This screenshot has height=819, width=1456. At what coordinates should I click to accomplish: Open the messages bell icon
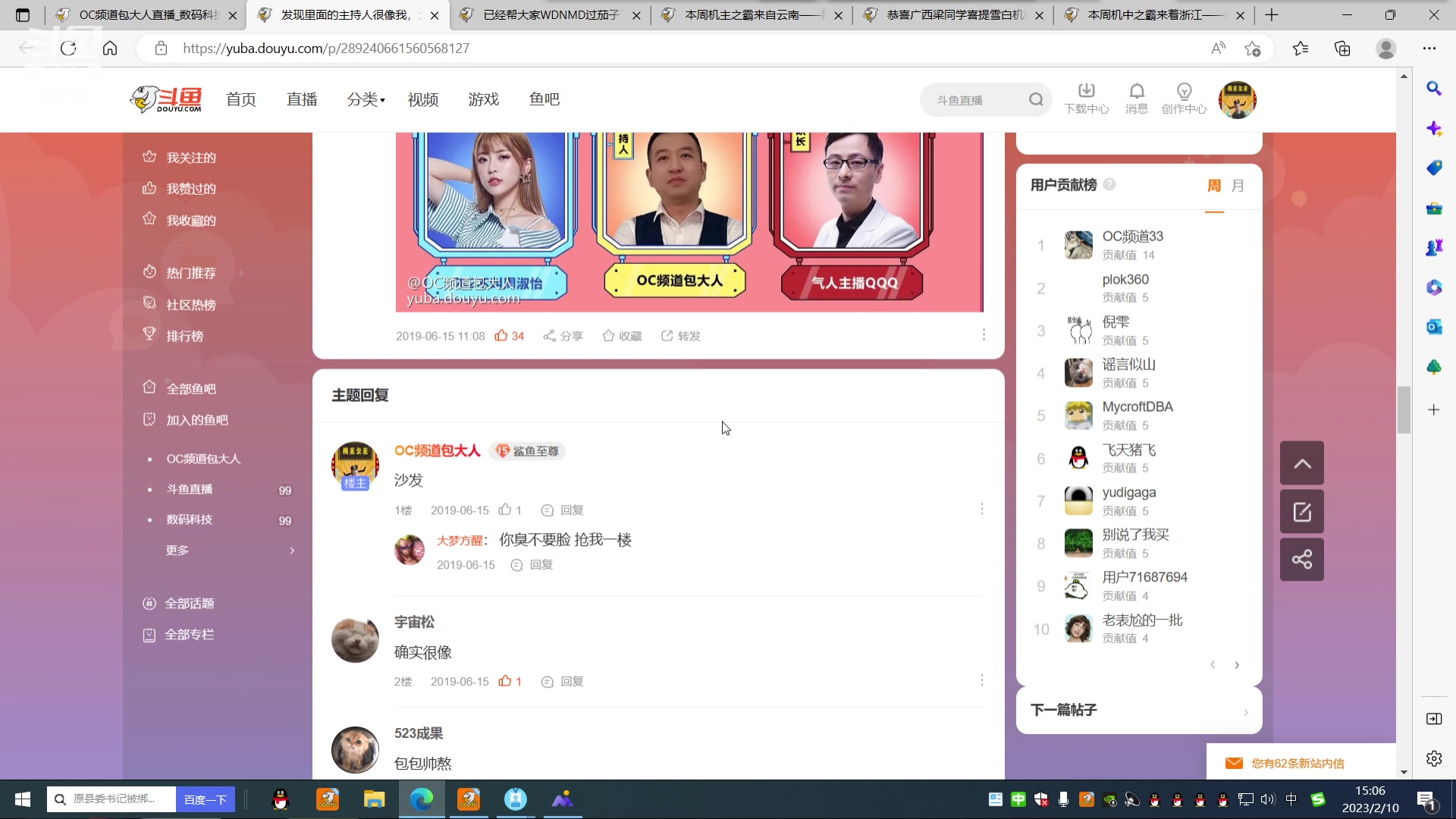[1136, 99]
